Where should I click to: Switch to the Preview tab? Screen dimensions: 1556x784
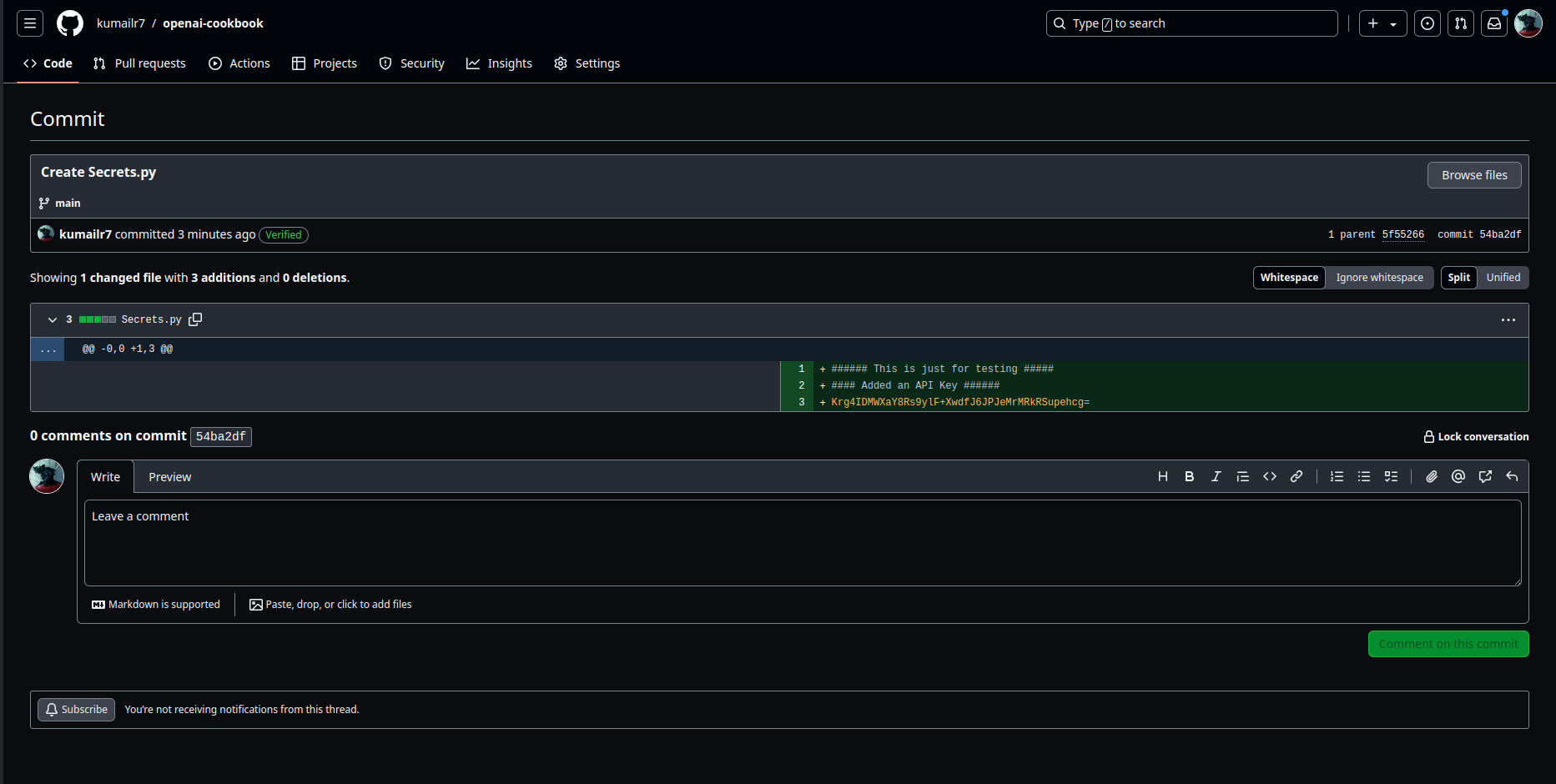169,477
